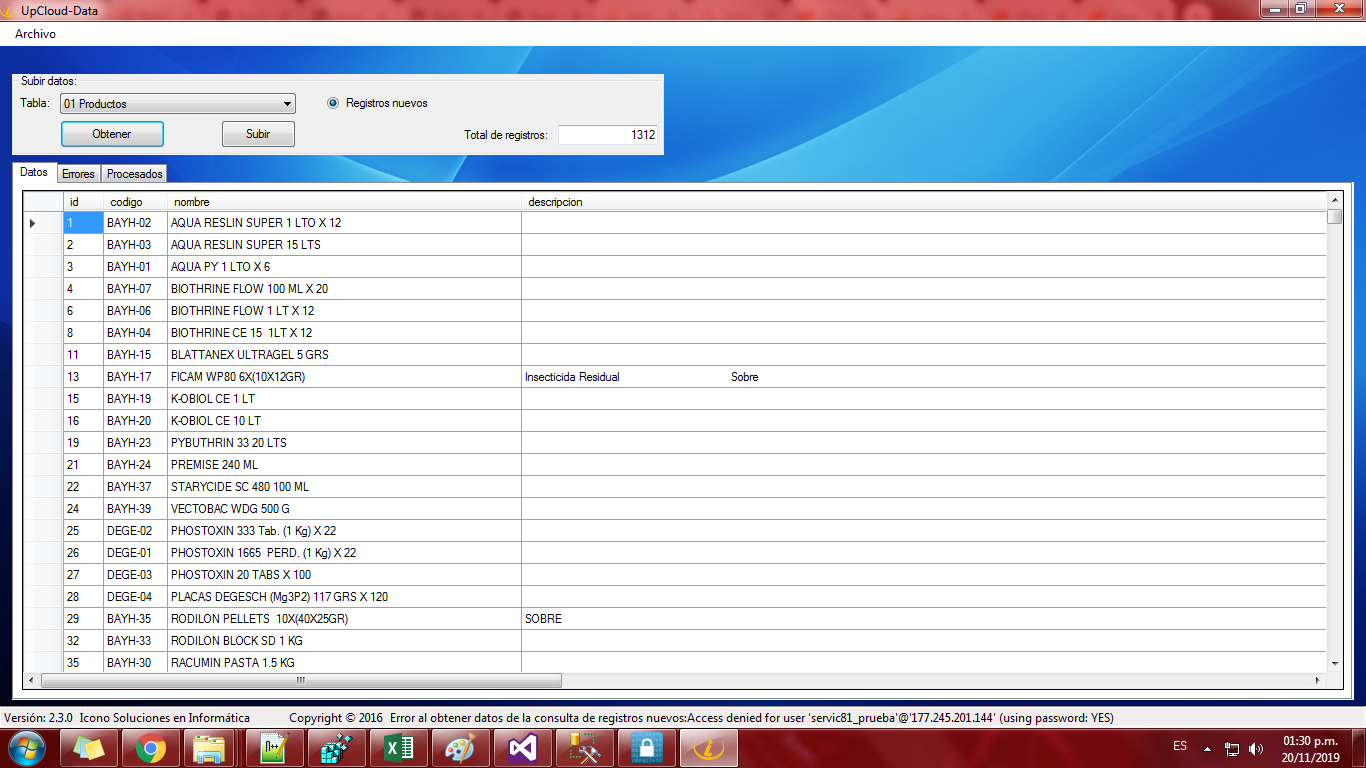The height and width of the screenshot is (768, 1366).
Task: Open Visual Studio from the taskbar
Action: (523, 748)
